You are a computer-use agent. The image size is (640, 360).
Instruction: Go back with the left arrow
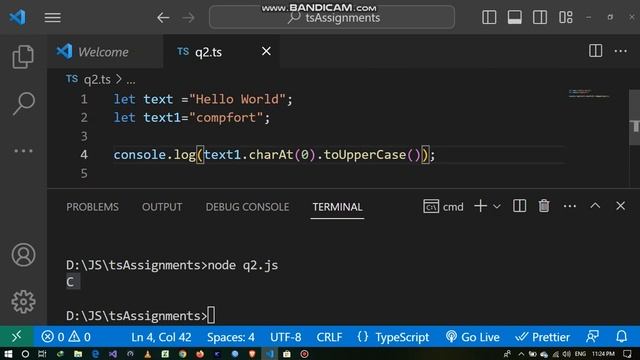click(163, 18)
